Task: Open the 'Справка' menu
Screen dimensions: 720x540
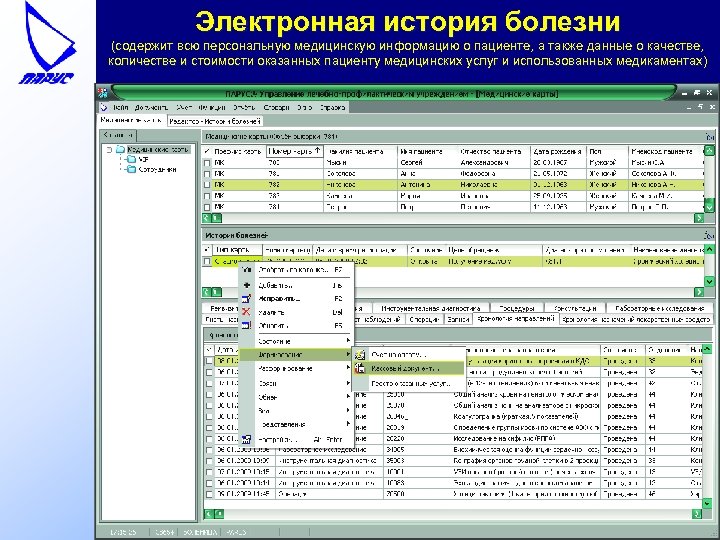Action: tap(332, 107)
